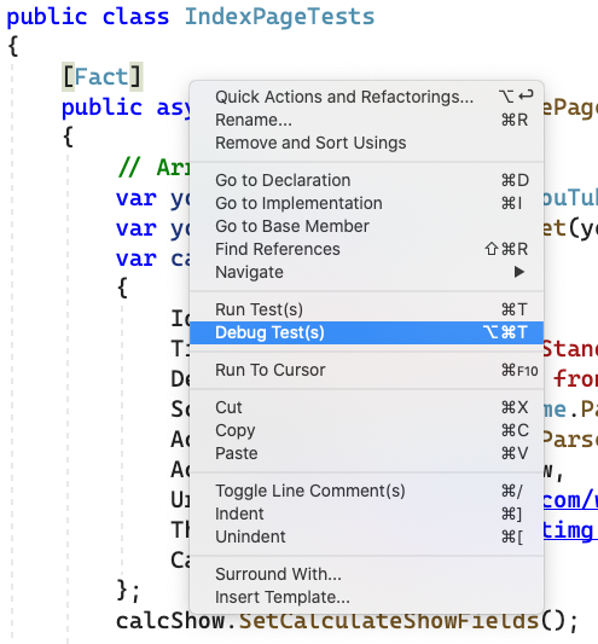Choose Quick Actions and Refactorings menu item
Screen dimensions: 598x644
pyautogui.click(x=366, y=97)
